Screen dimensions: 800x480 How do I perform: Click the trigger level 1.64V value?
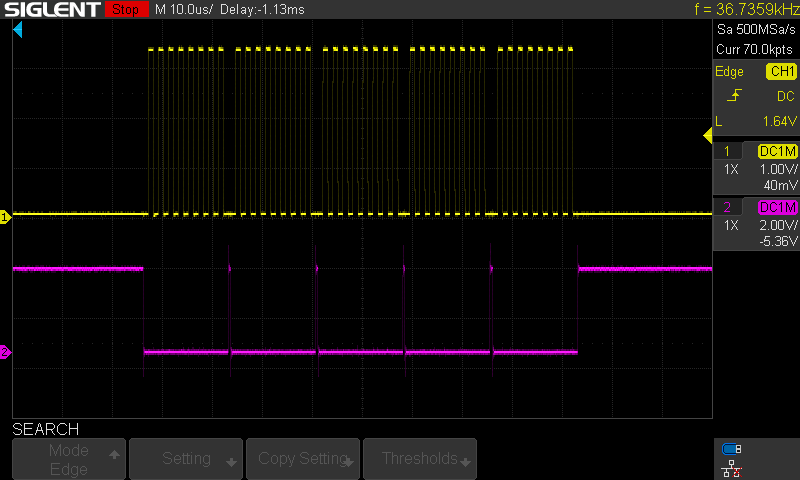[x=780, y=121]
